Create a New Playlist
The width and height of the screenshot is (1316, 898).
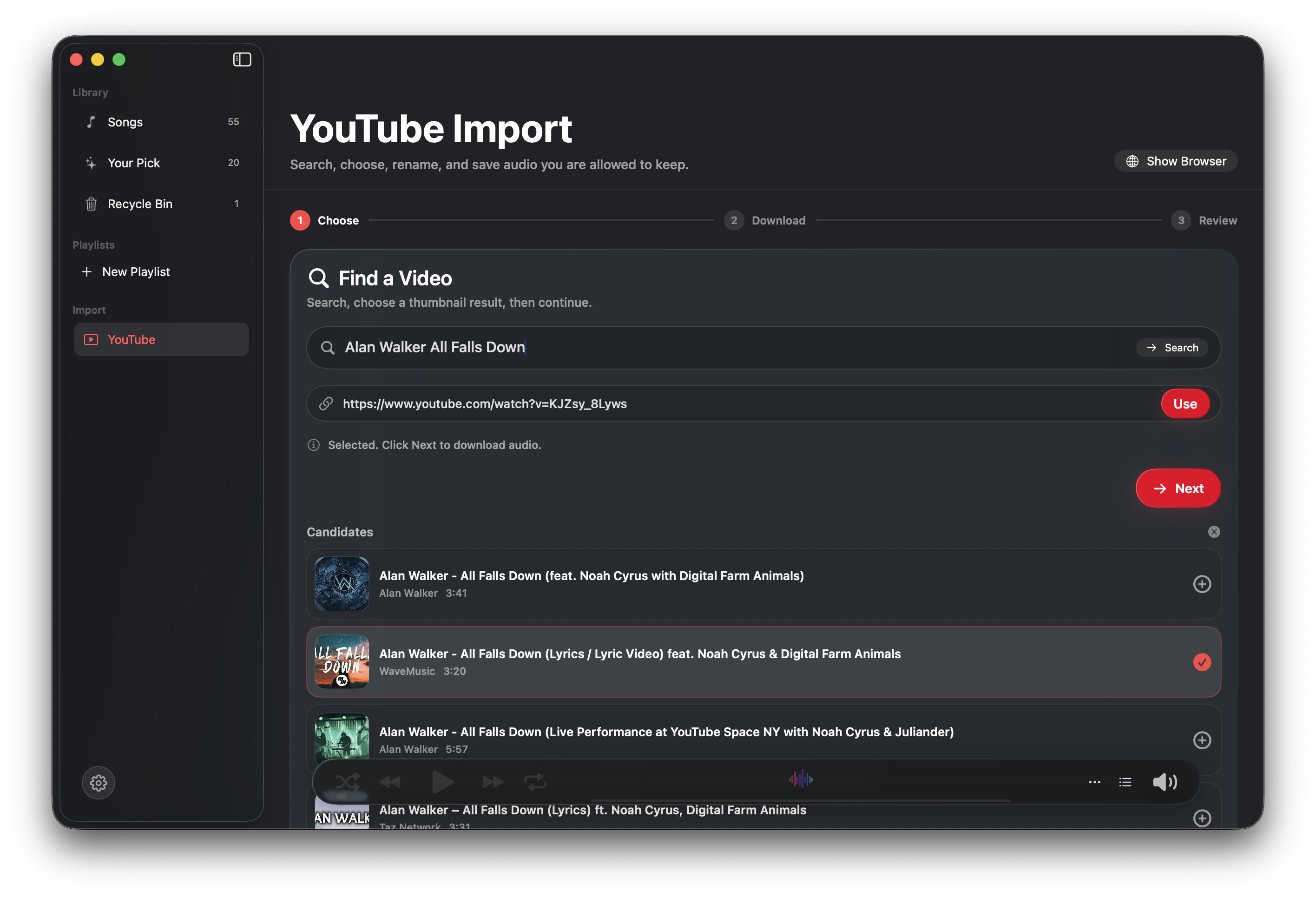[126, 271]
